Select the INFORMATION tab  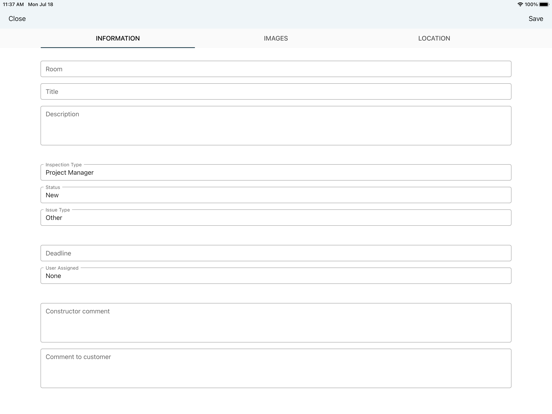click(118, 38)
